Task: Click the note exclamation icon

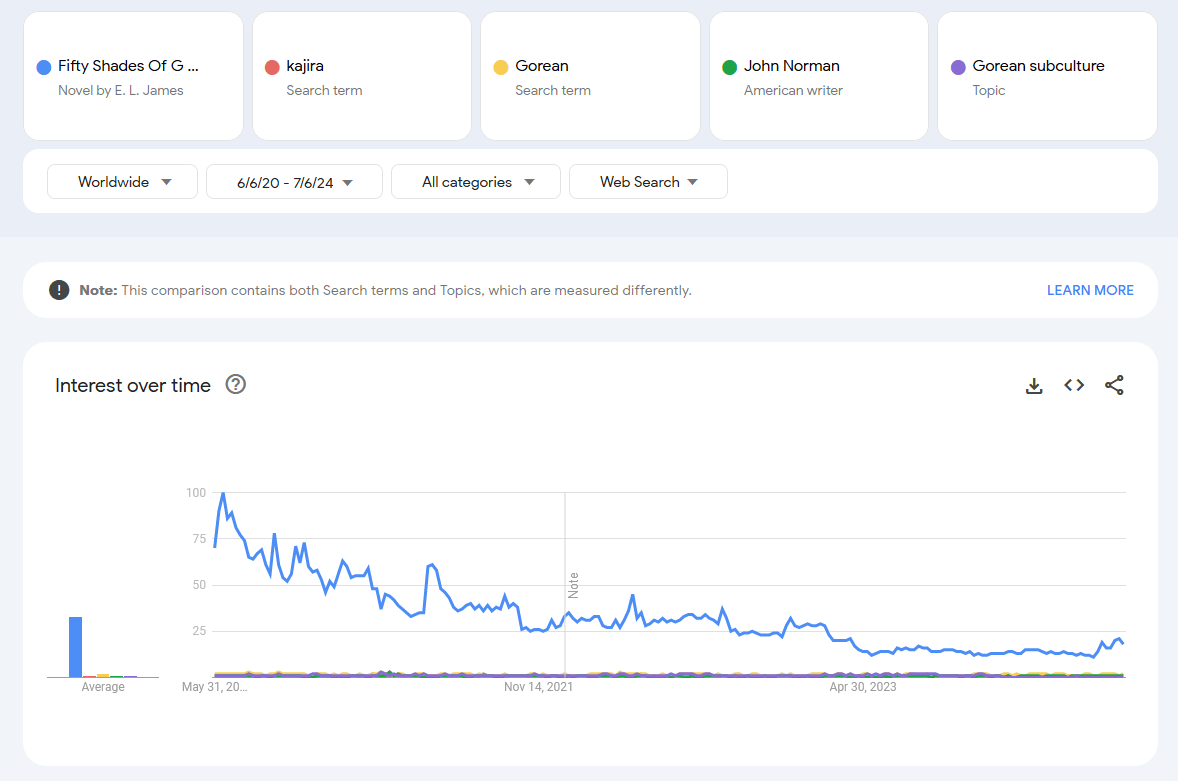Action: [59, 290]
